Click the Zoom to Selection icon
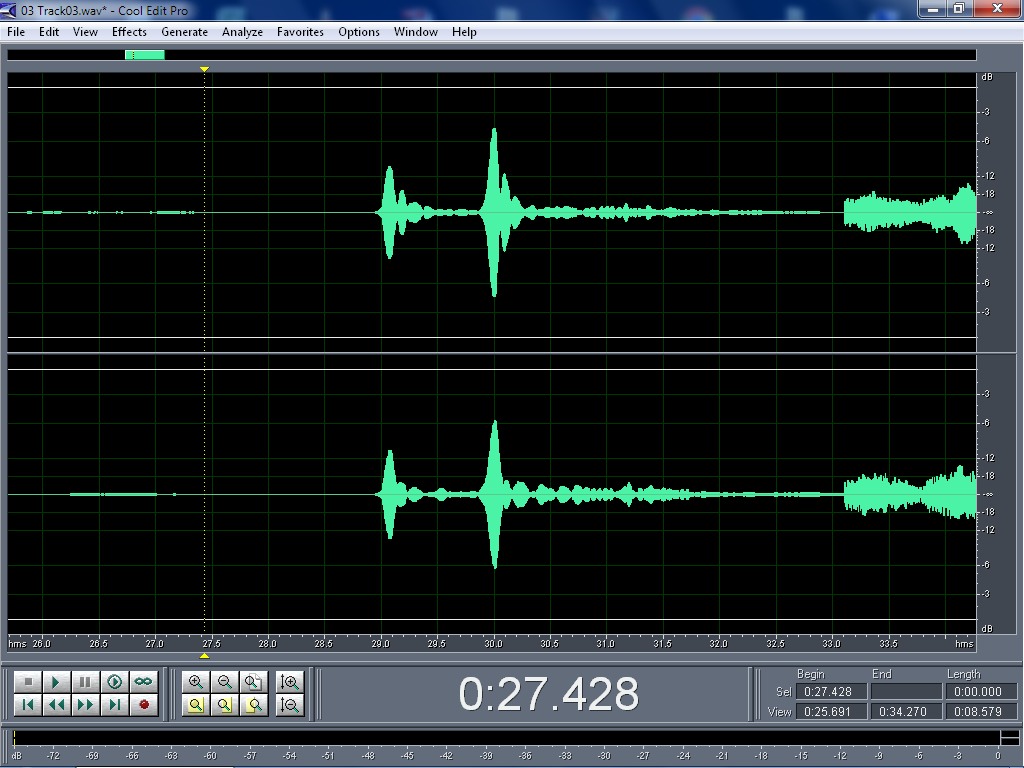 pos(195,705)
